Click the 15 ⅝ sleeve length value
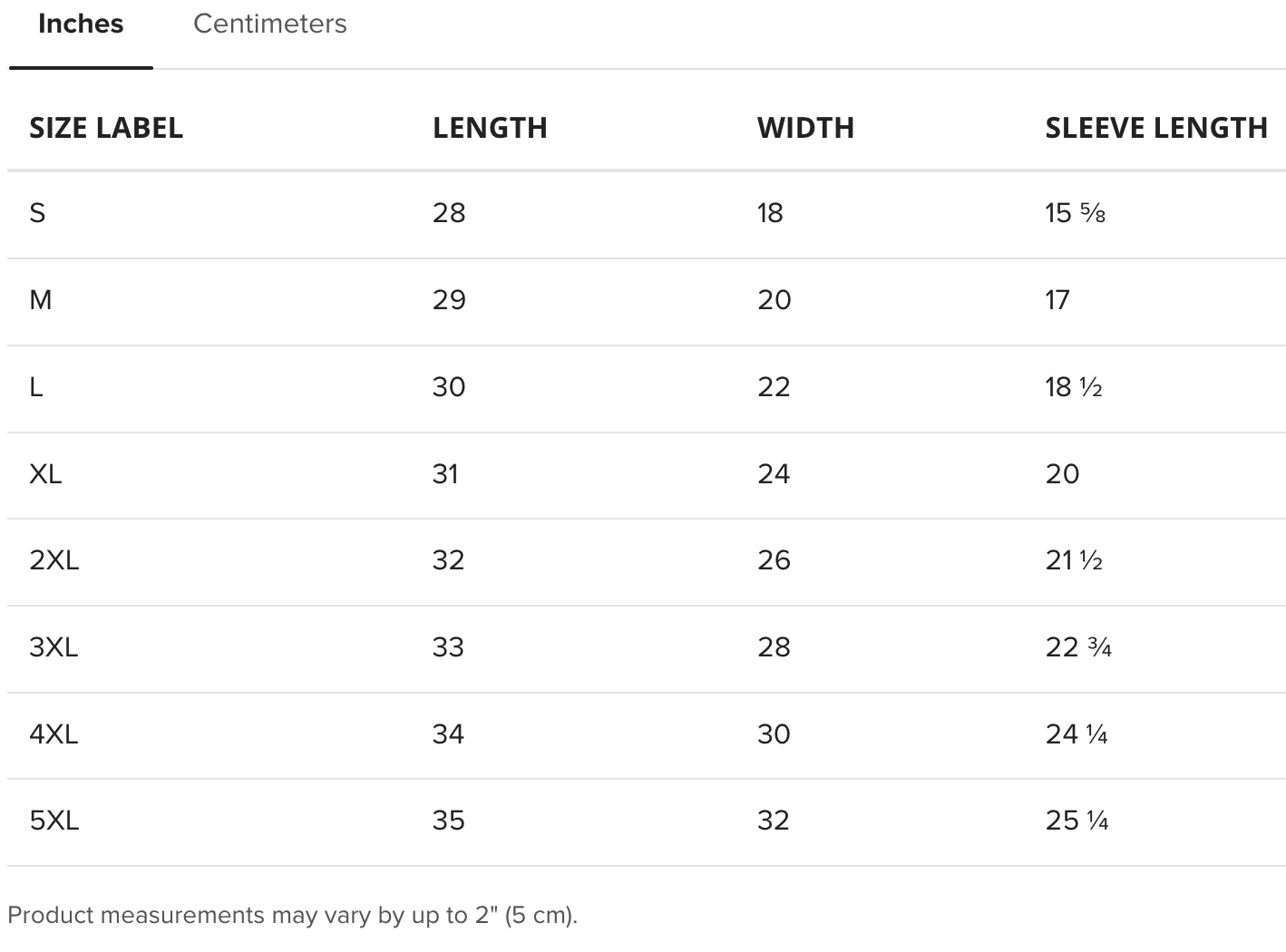 pos(1075,213)
